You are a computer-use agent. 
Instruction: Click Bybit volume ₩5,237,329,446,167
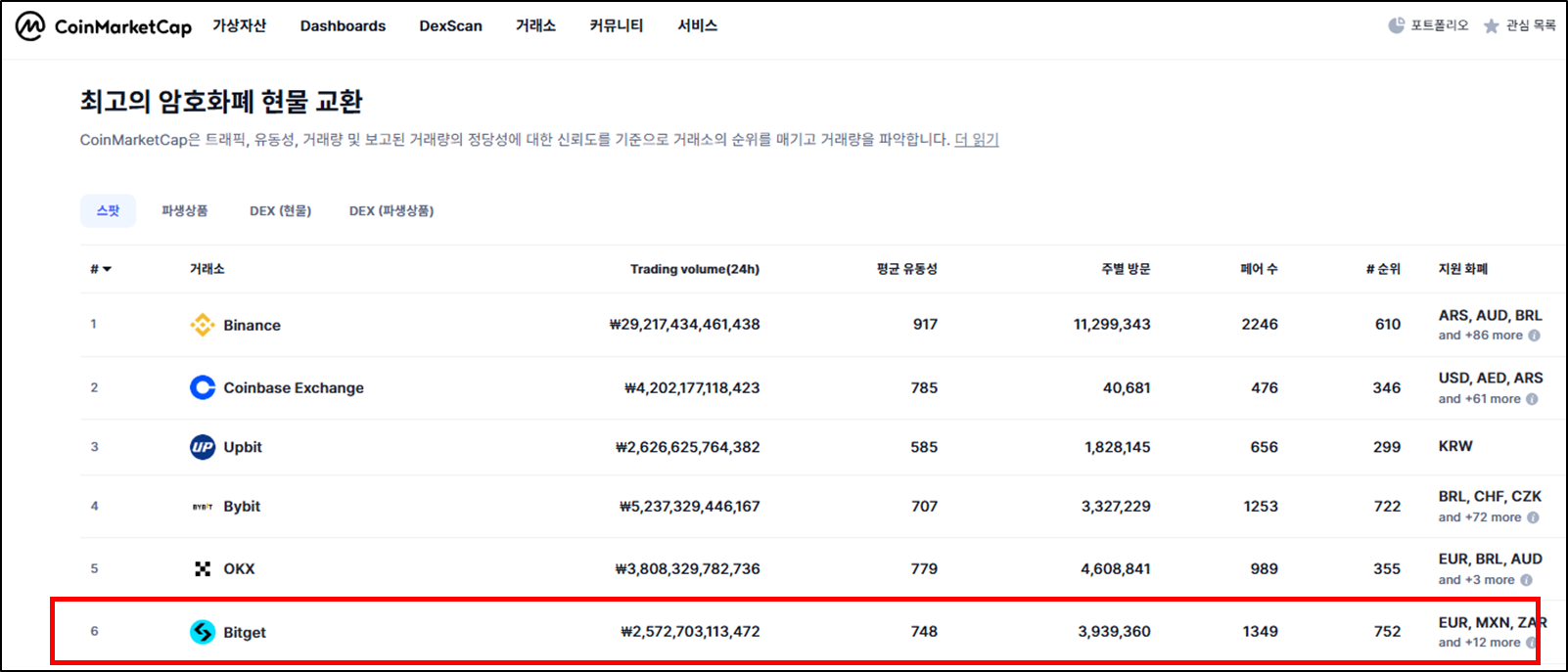[690, 507]
